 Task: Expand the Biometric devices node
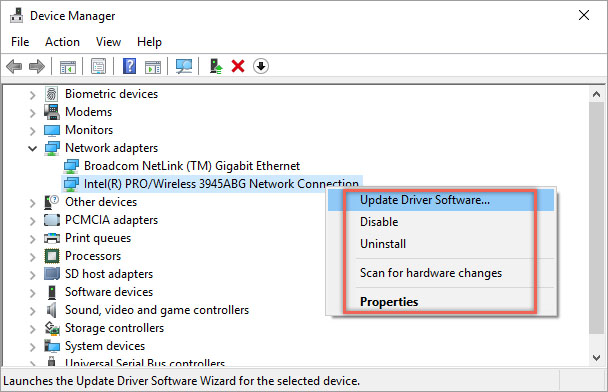(33, 95)
